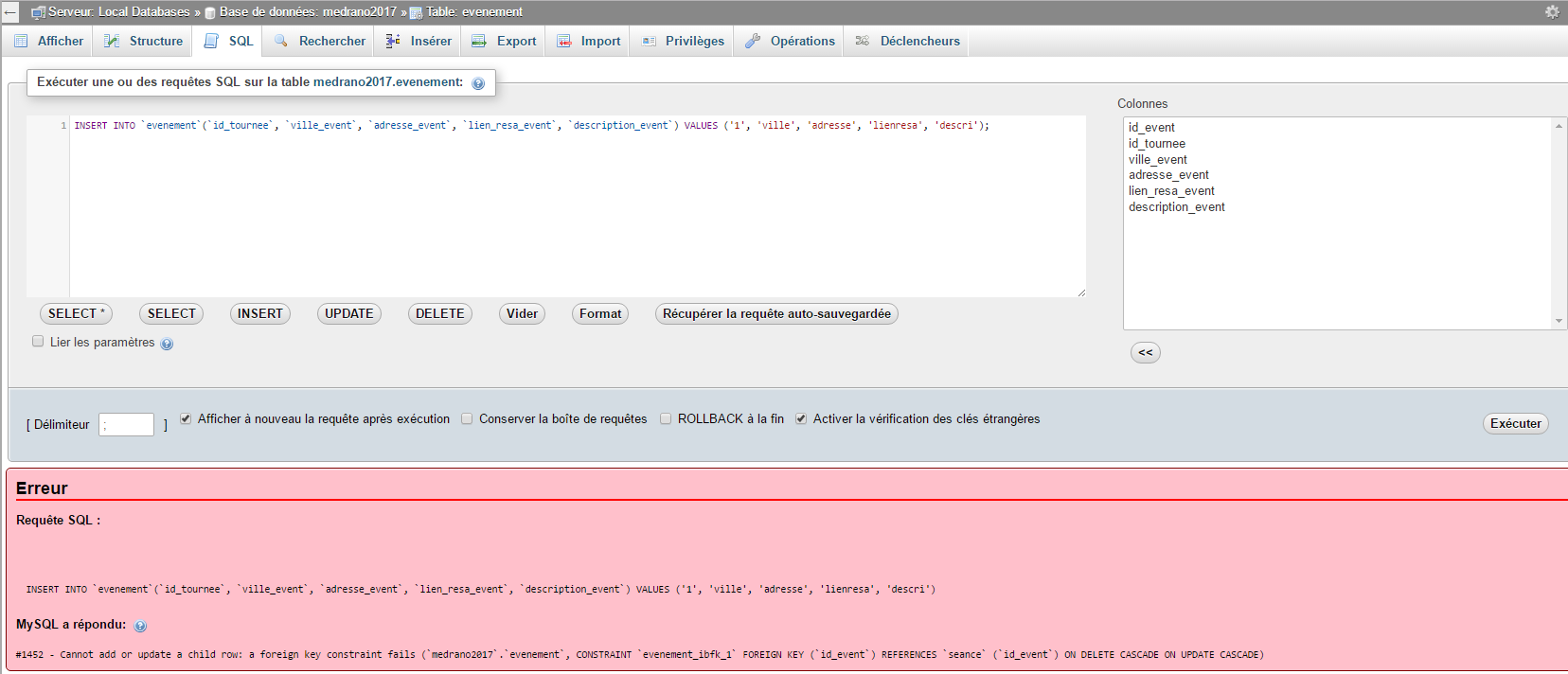Go to the Insérer tab
Image resolution: width=1568 pixels, height=674 pixels.
(419, 41)
